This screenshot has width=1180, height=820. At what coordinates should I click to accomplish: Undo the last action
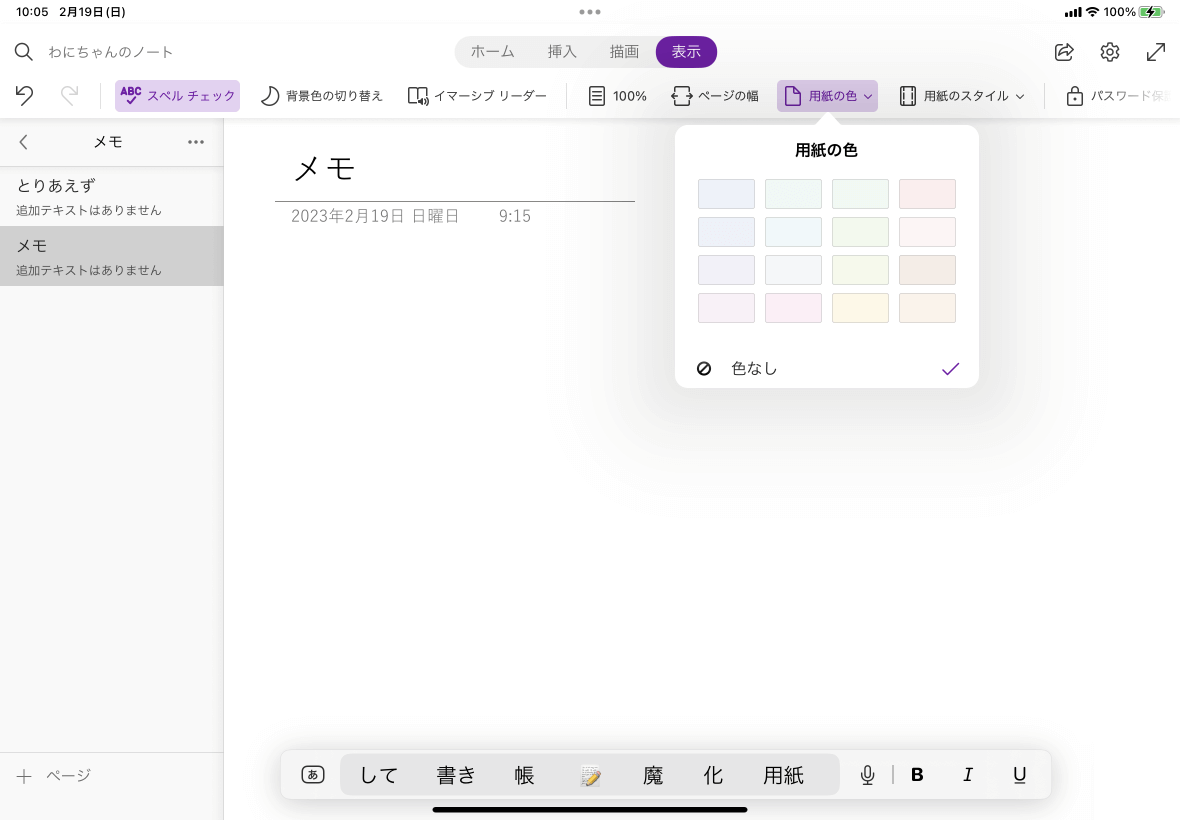[24, 96]
